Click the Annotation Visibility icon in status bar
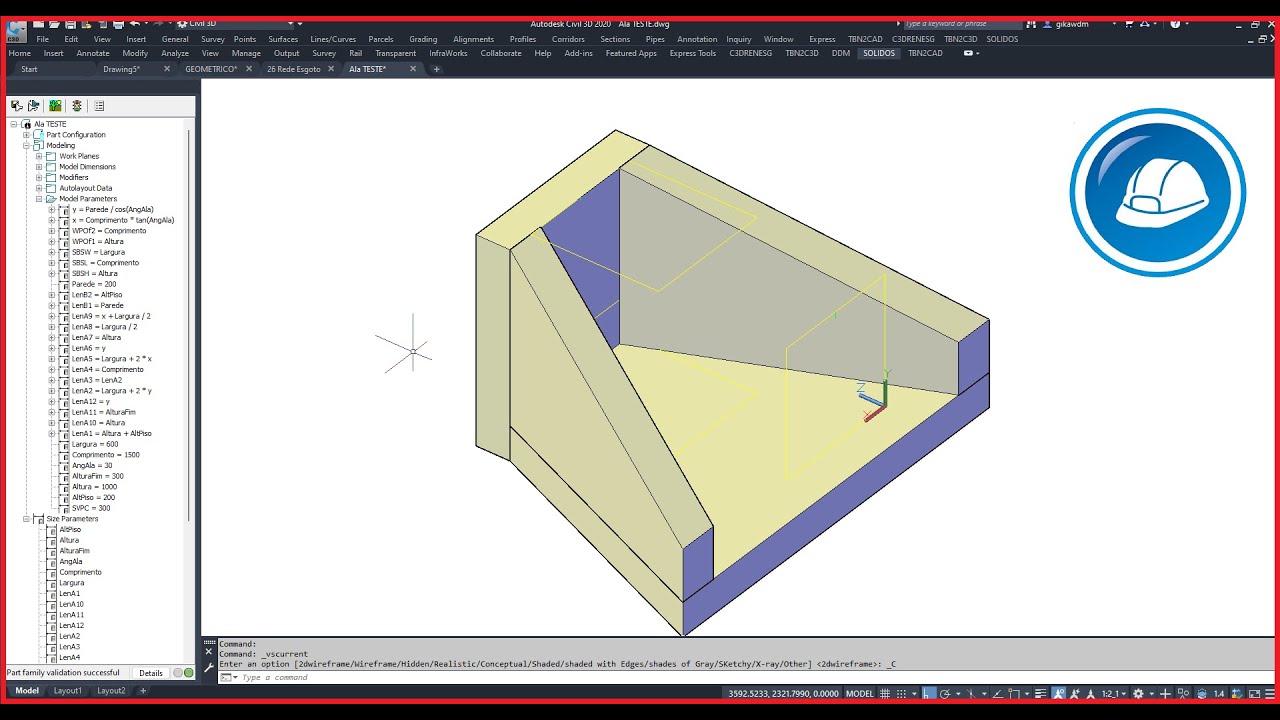Viewport: 1280px width, 720px height. 1058,693
